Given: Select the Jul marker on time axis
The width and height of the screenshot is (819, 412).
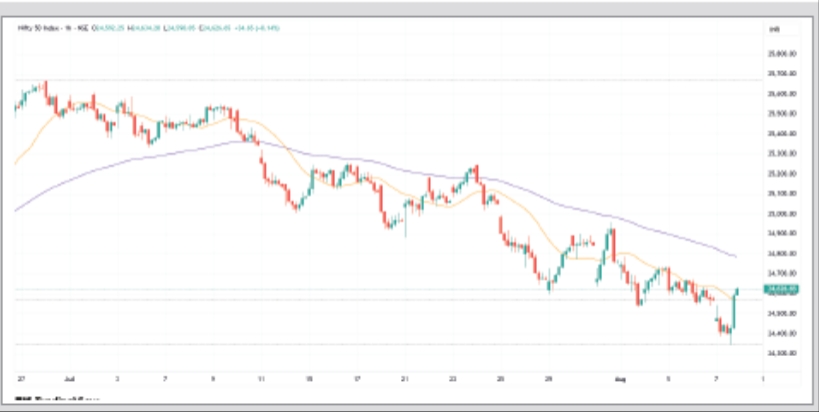Looking at the screenshot, I should (67, 380).
